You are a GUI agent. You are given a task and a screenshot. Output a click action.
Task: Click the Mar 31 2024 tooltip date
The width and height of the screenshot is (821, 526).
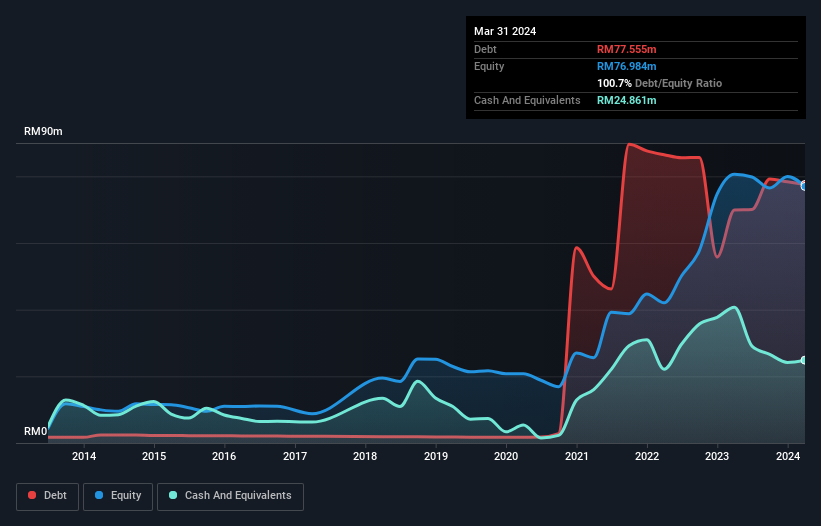[x=505, y=31]
